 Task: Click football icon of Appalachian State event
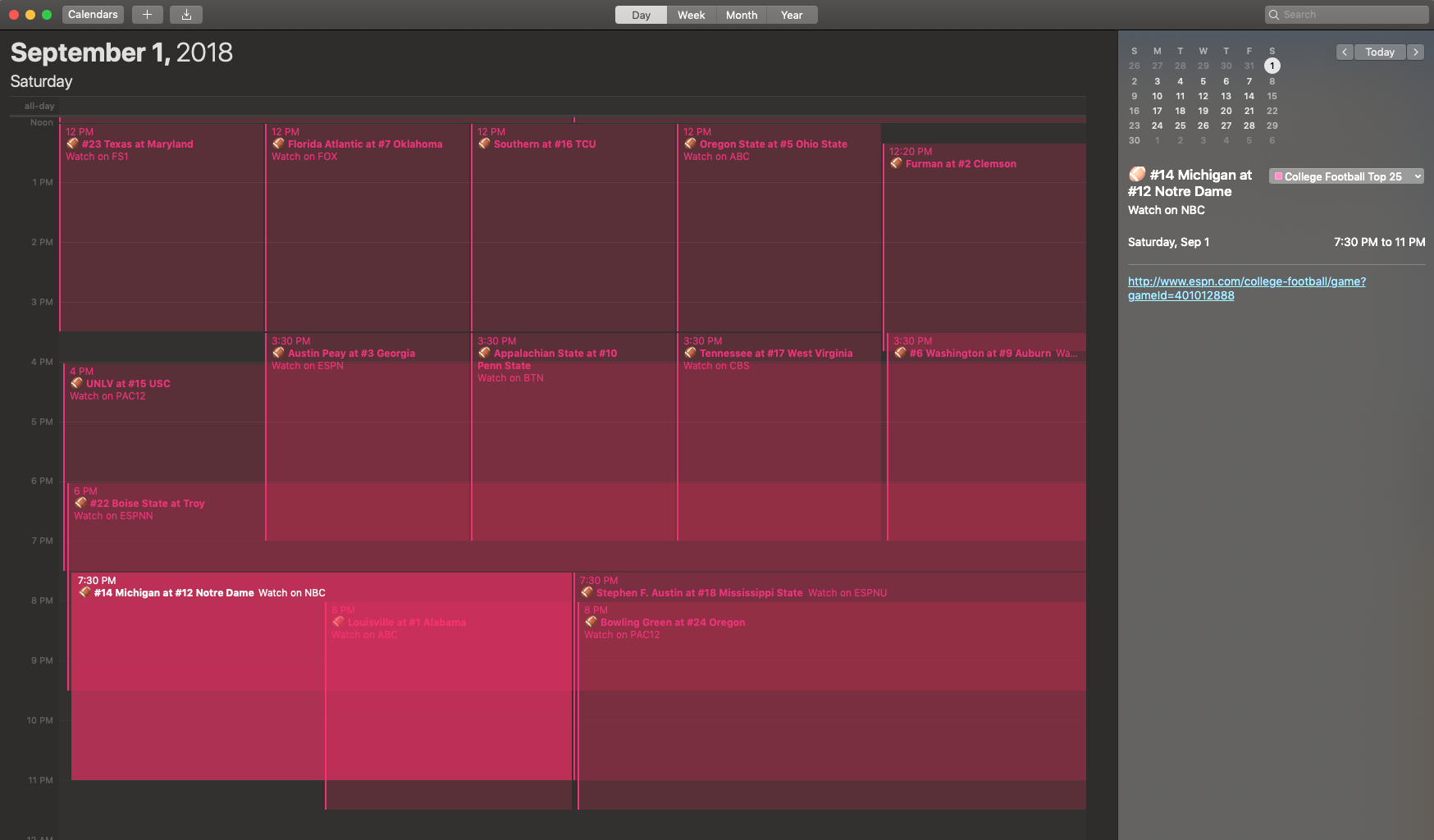485,353
